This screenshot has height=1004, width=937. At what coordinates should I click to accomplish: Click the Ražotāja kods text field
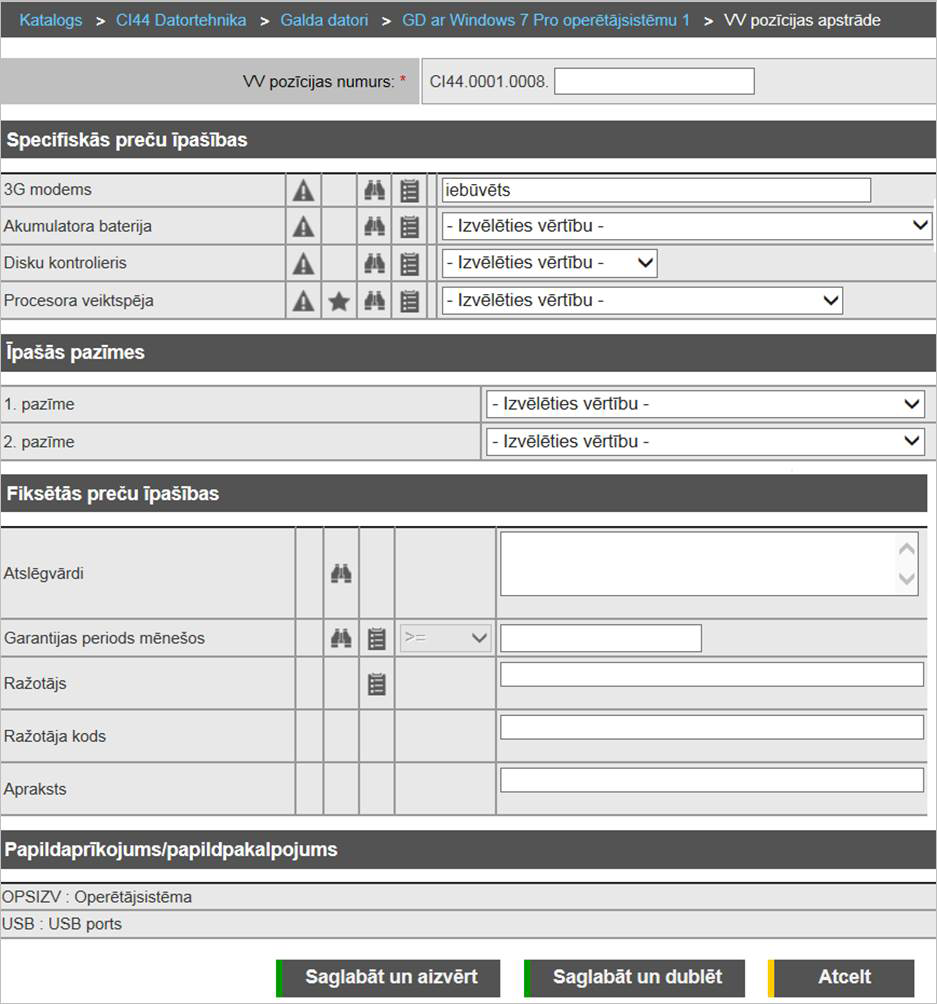coord(711,727)
